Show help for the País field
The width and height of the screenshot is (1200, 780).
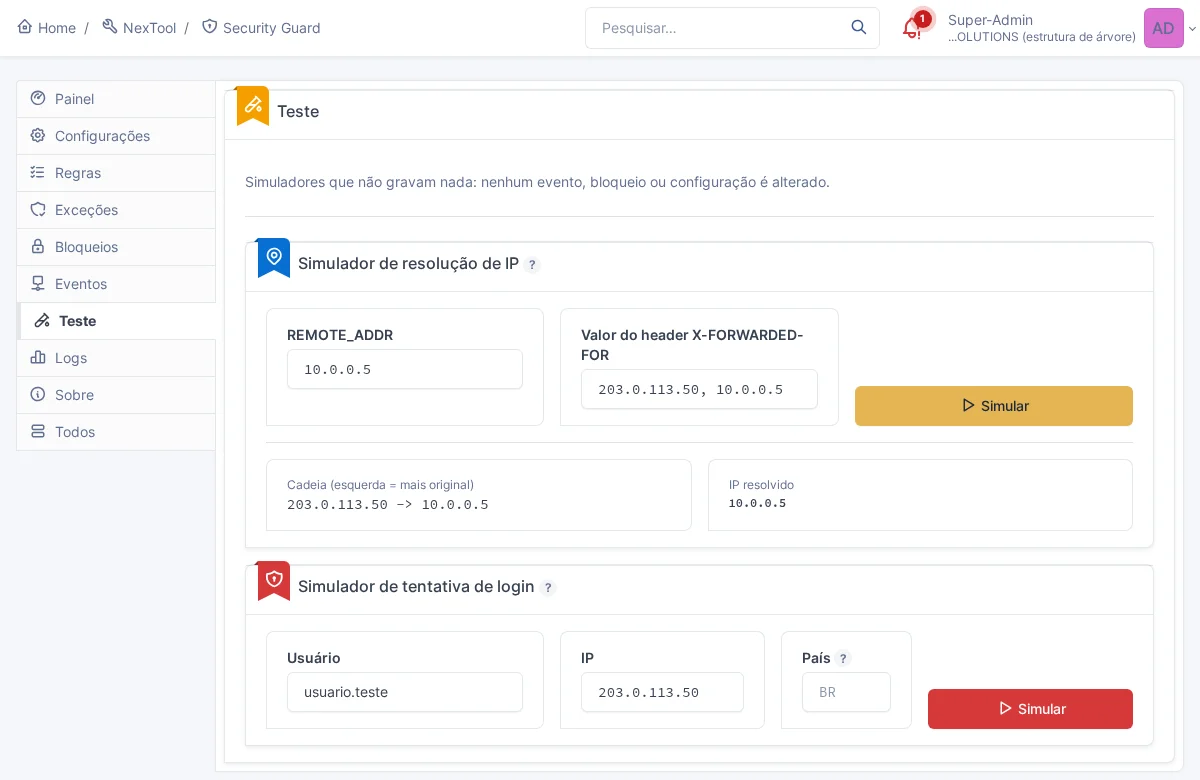pos(844,659)
